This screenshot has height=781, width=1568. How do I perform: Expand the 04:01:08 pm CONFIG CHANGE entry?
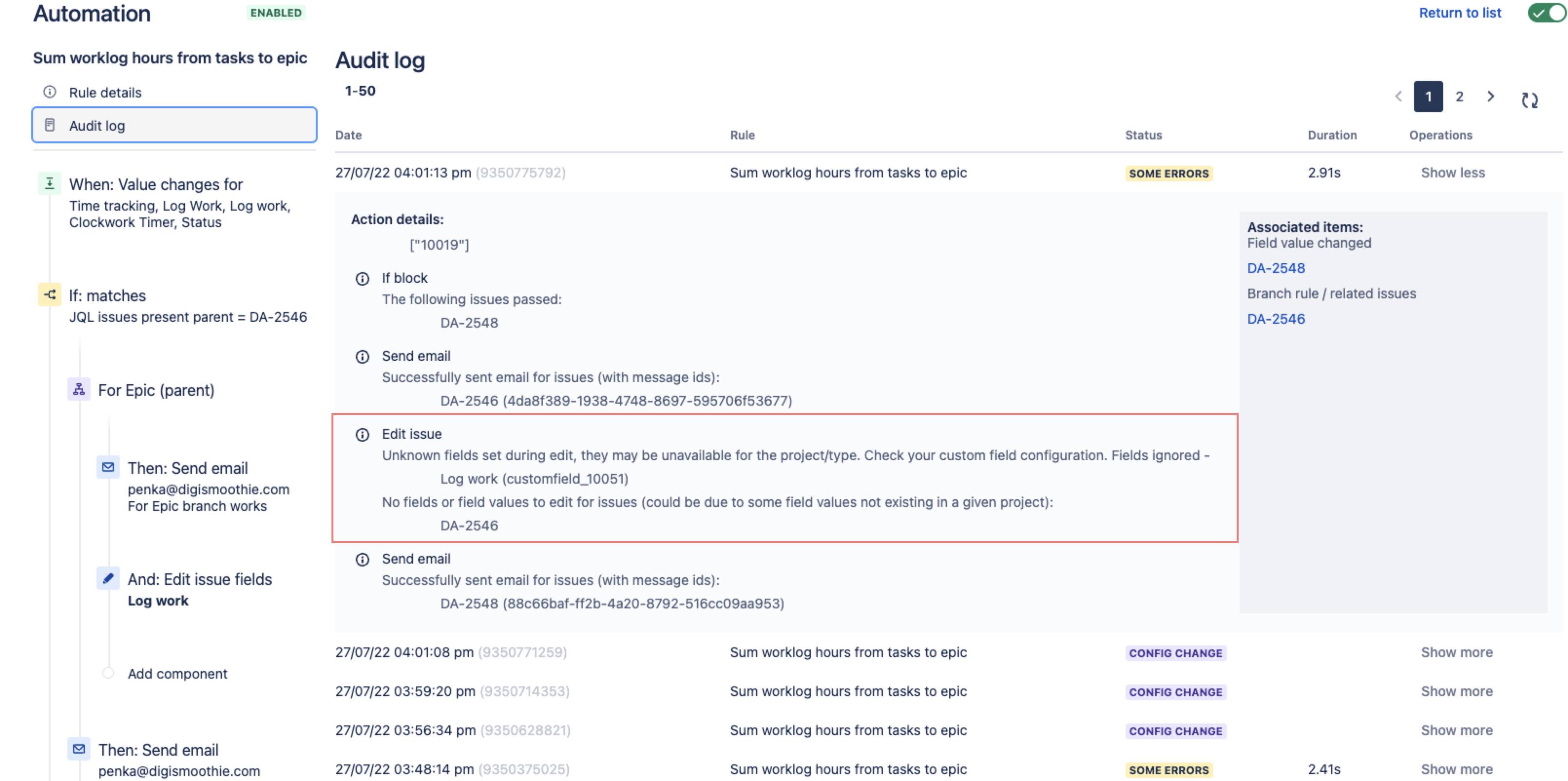pyautogui.click(x=1456, y=652)
